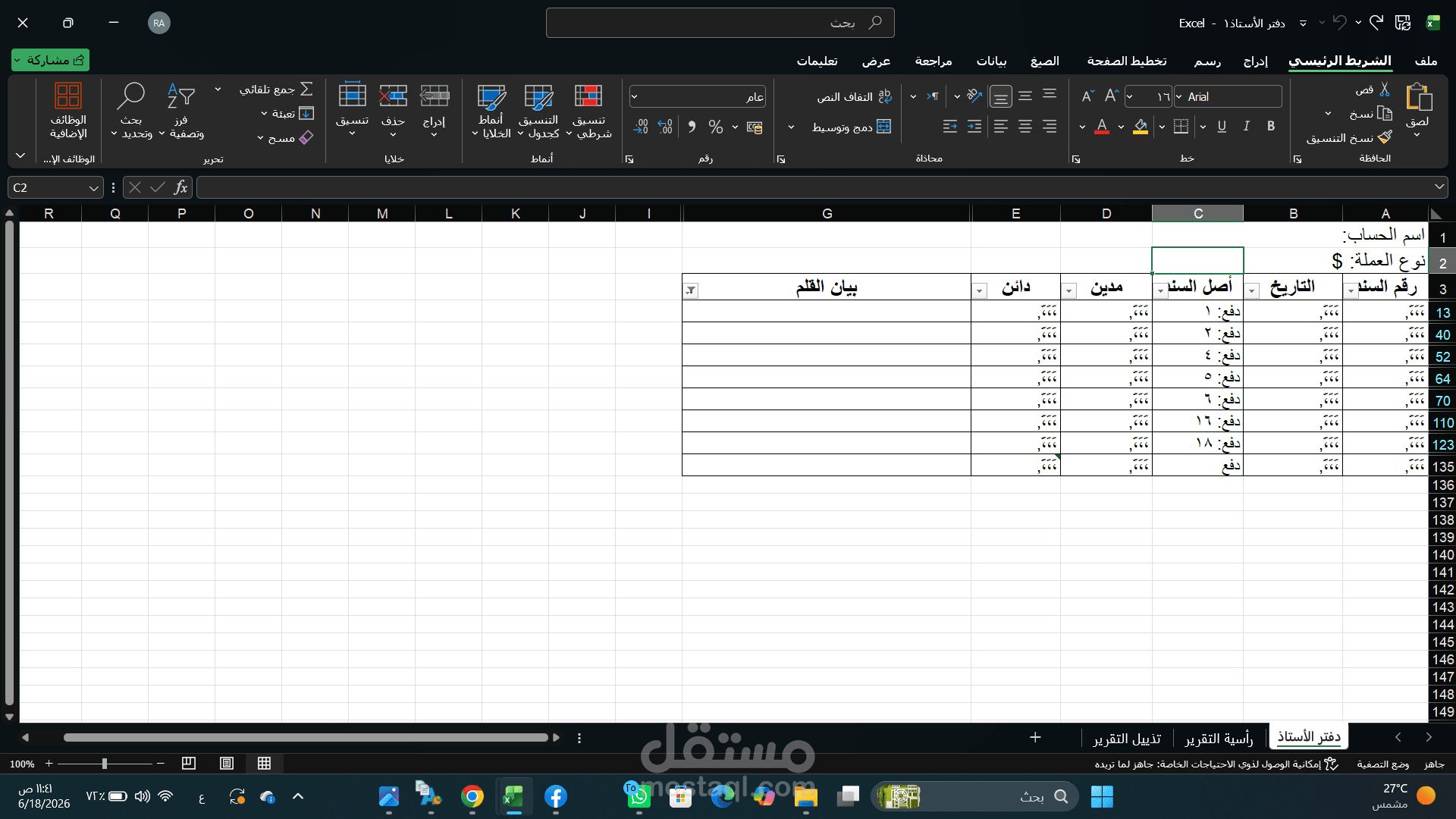
Task: Click the insert function fx icon
Action: point(180,187)
